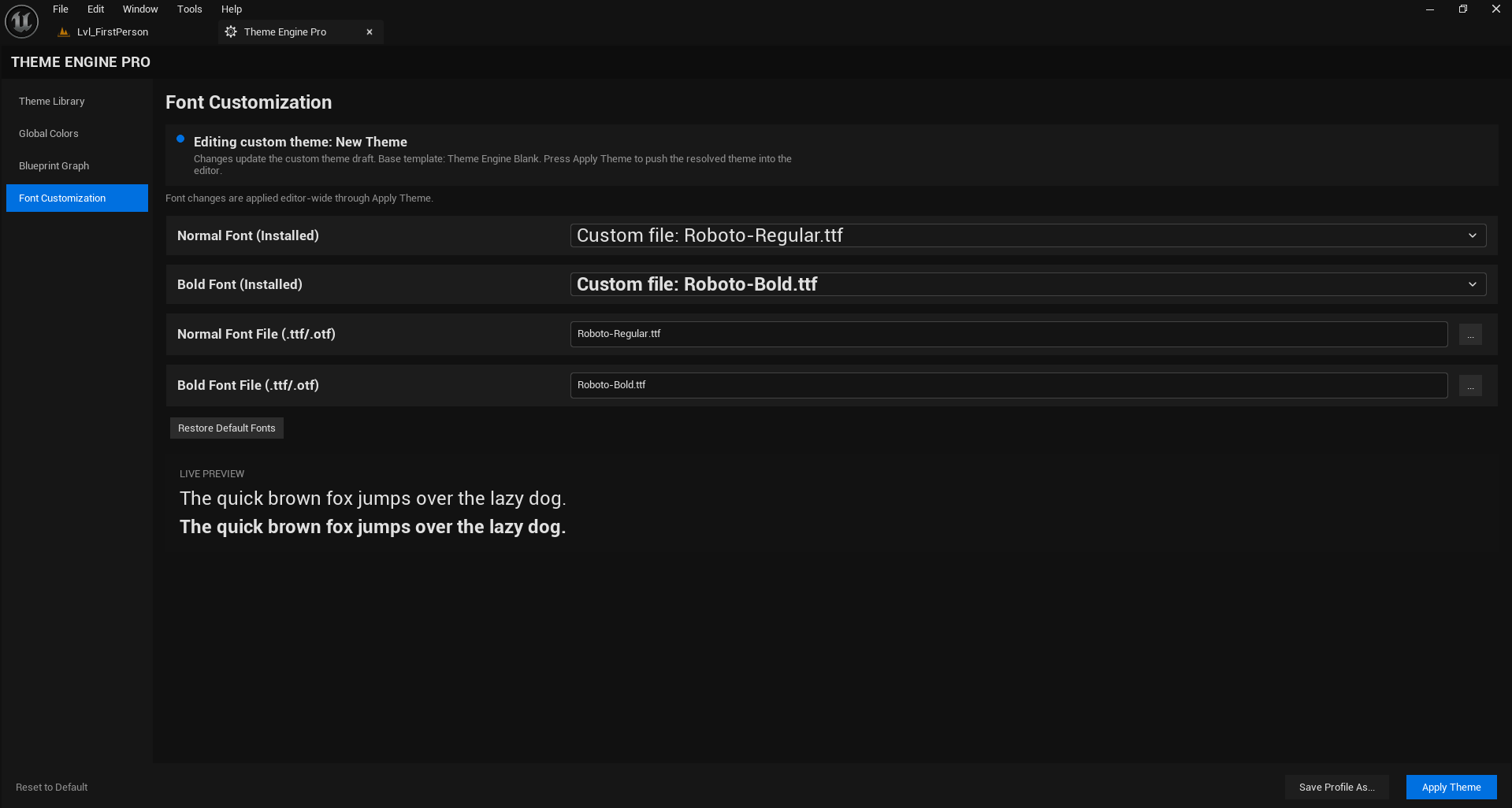Click the Normal Font dropdown chevron arrow
1512x808 pixels.
pyautogui.click(x=1473, y=235)
